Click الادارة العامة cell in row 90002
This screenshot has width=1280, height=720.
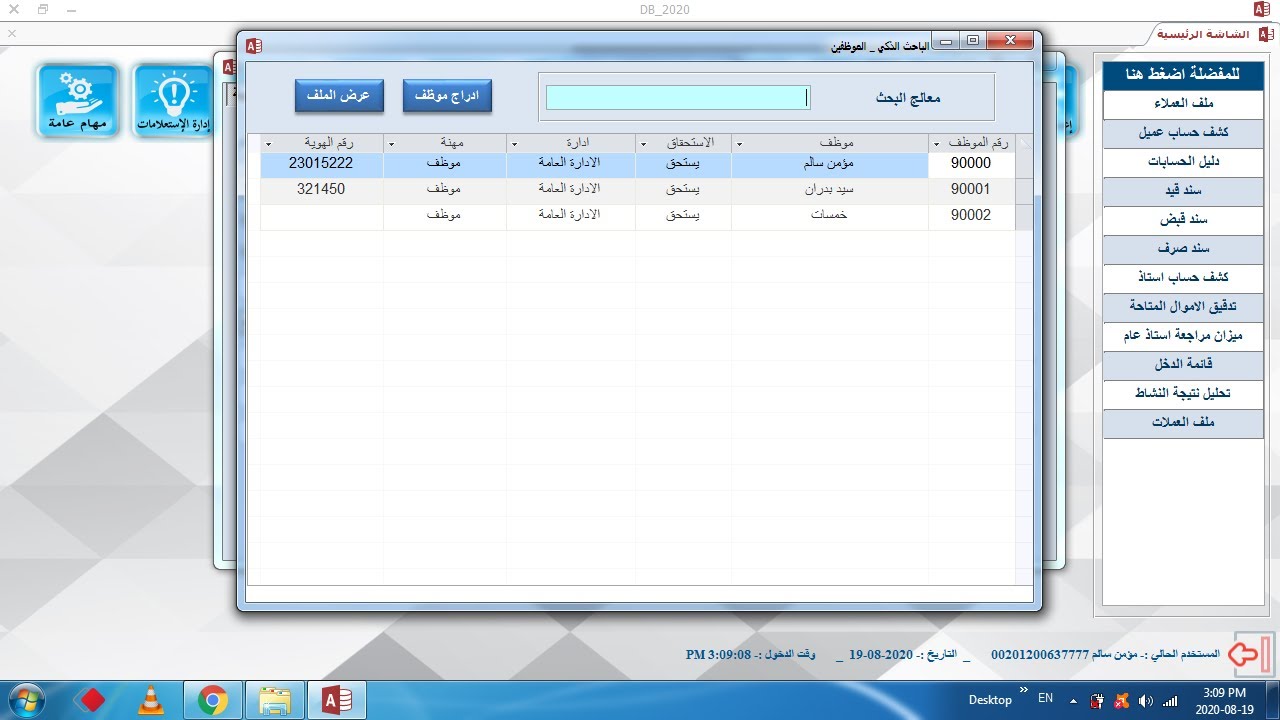click(x=570, y=216)
